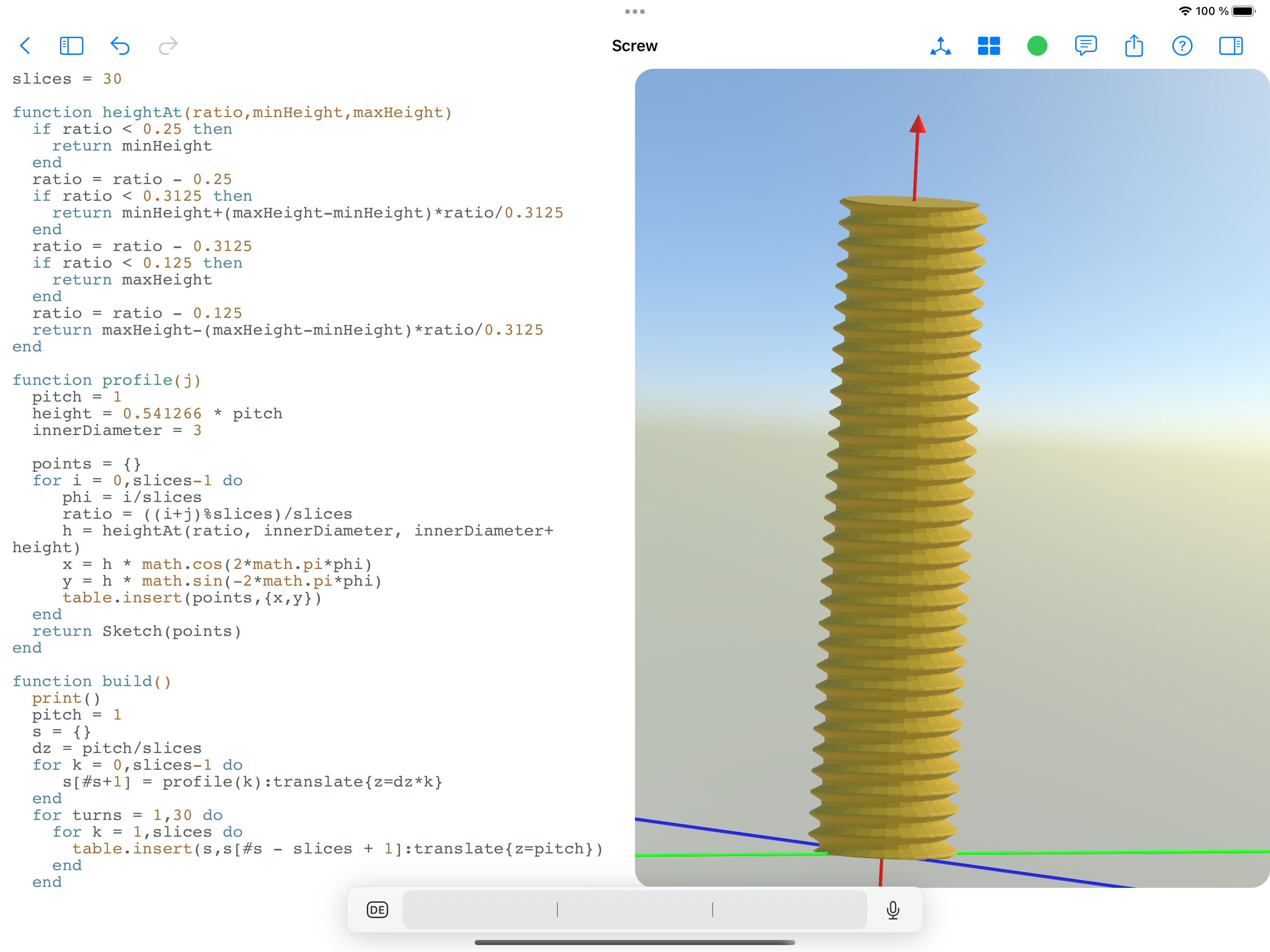Click the keyboard bar text field
Screen dimensions: 1270x952
click(x=635, y=910)
